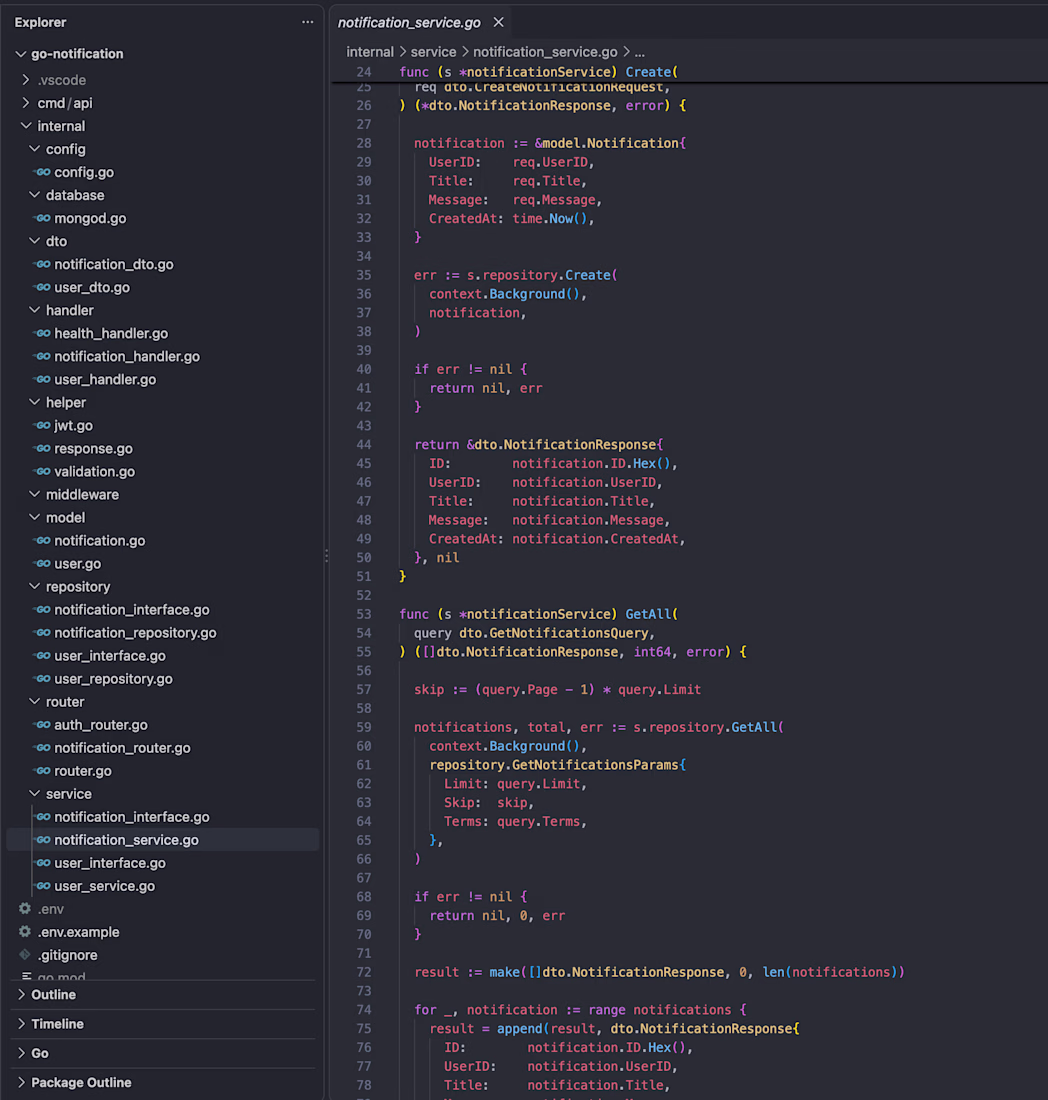The height and width of the screenshot is (1100, 1048).
Task: Collapse the model folder
Action: coord(34,518)
